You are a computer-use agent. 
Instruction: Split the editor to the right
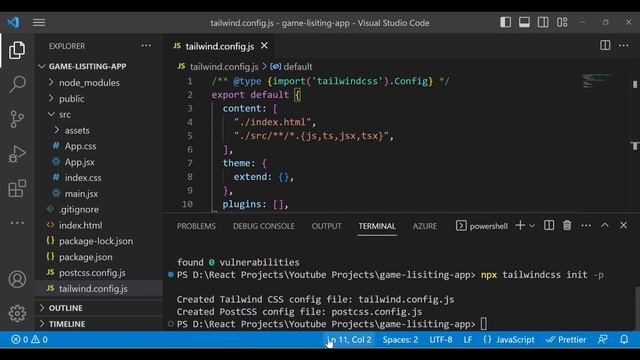click(x=605, y=45)
